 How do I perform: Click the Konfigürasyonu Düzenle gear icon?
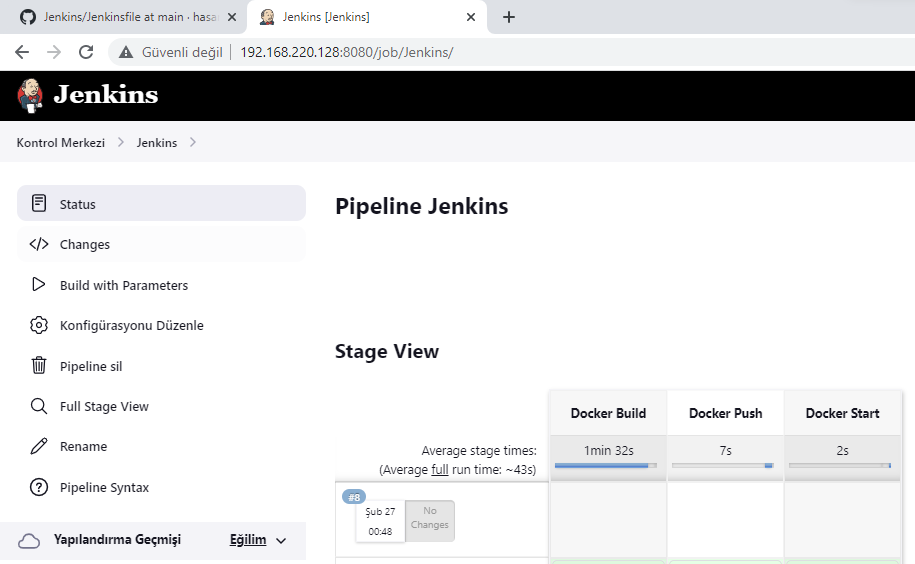(39, 325)
